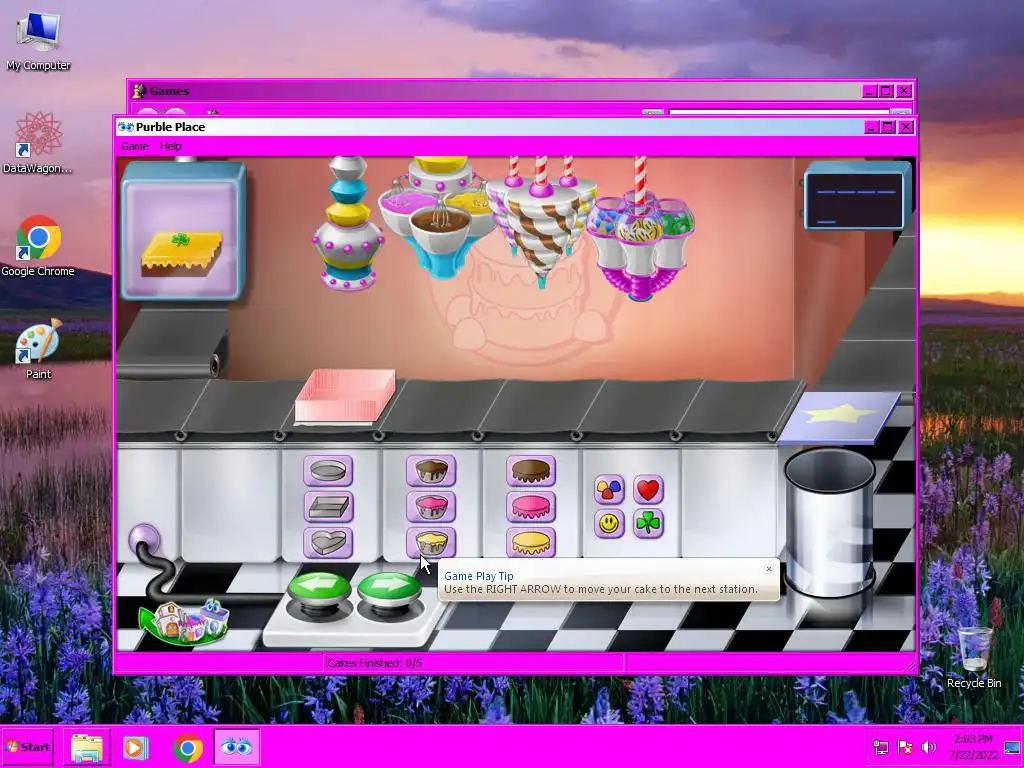The height and width of the screenshot is (768, 1024).
Task: Pick the pink icing topping
Action: pos(531,507)
